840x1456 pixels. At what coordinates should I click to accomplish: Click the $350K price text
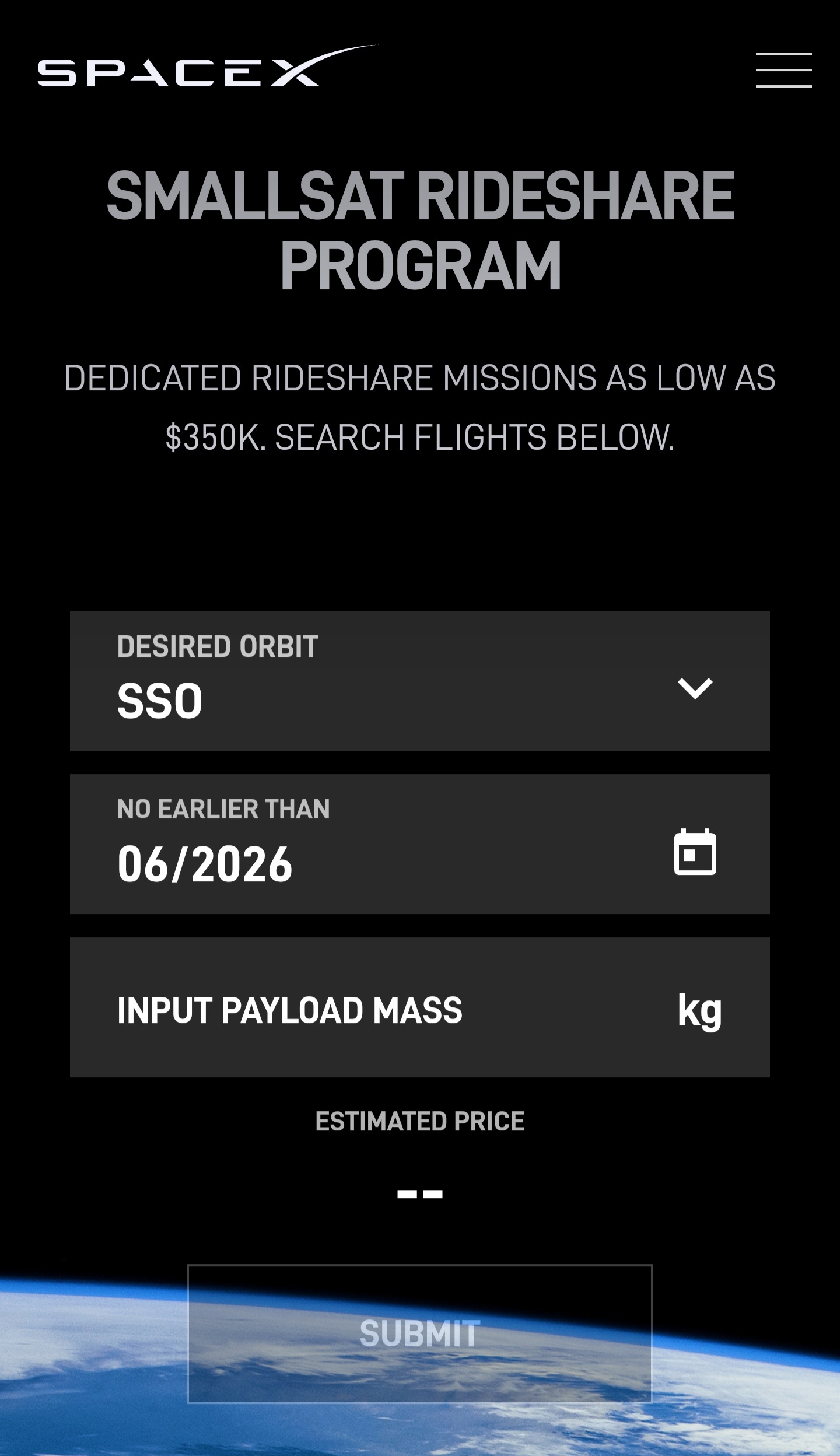(215, 437)
